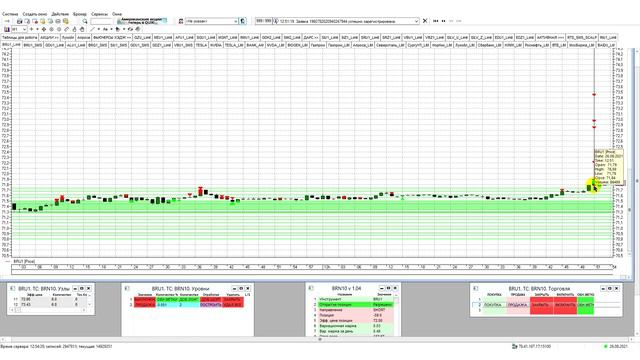Click the window icon of BRN10 v 1.04 table
Image resolution: width=640 pixels, height=360 pixels.
click(x=311, y=288)
